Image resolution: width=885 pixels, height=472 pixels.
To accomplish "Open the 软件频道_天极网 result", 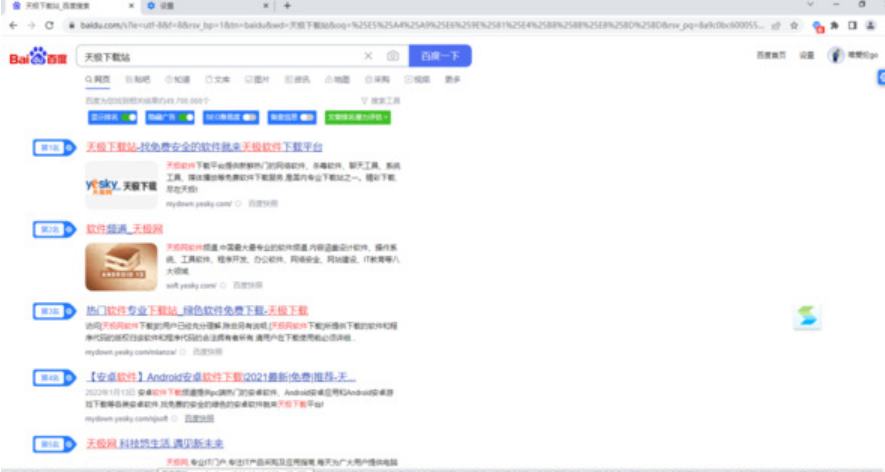I will click(x=125, y=229).
